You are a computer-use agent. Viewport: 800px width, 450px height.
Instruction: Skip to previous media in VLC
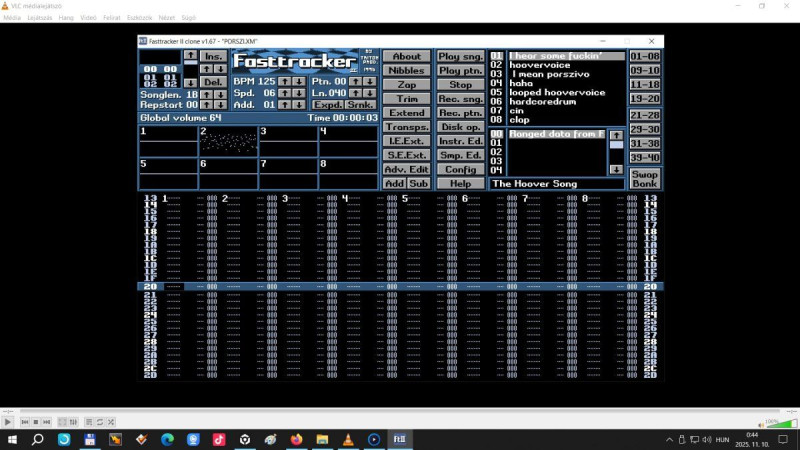coord(24,422)
